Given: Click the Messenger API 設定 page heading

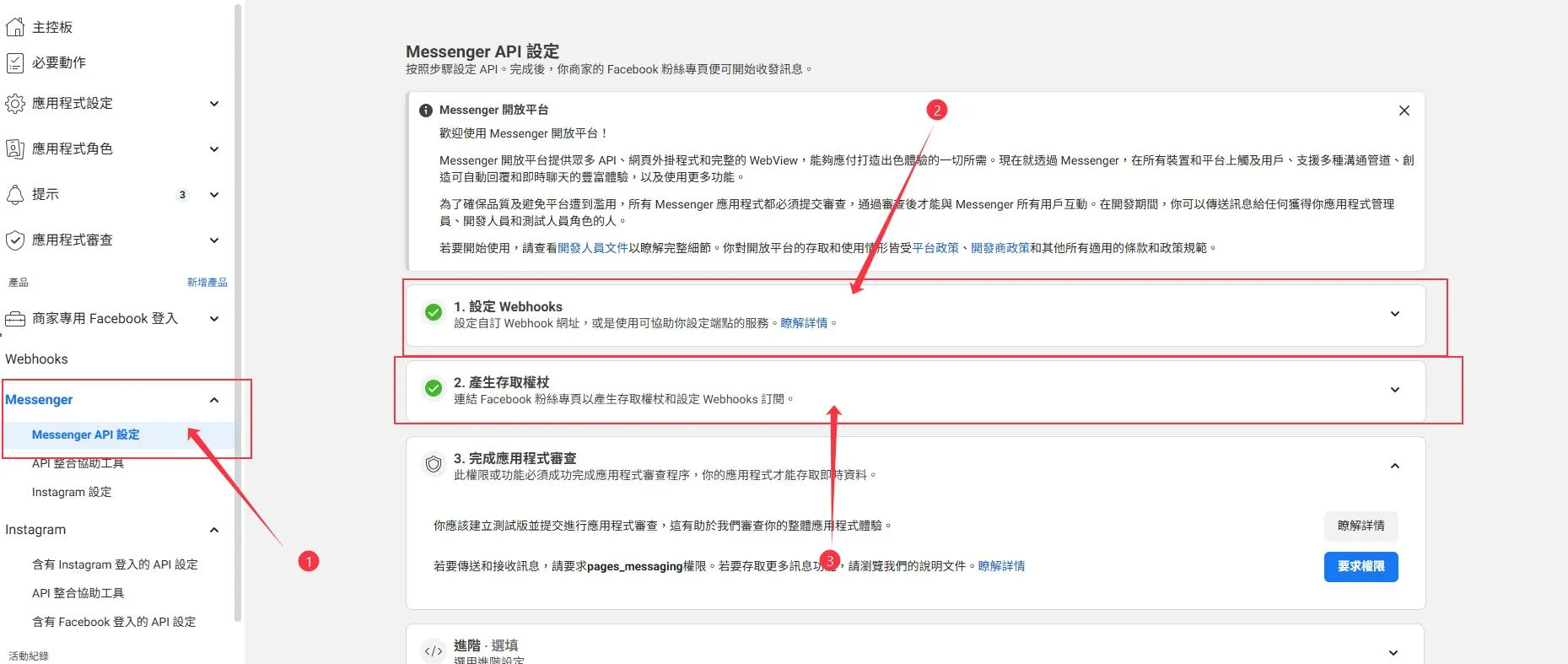Looking at the screenshot, I should pyautogui.click(x=482, y=51).
